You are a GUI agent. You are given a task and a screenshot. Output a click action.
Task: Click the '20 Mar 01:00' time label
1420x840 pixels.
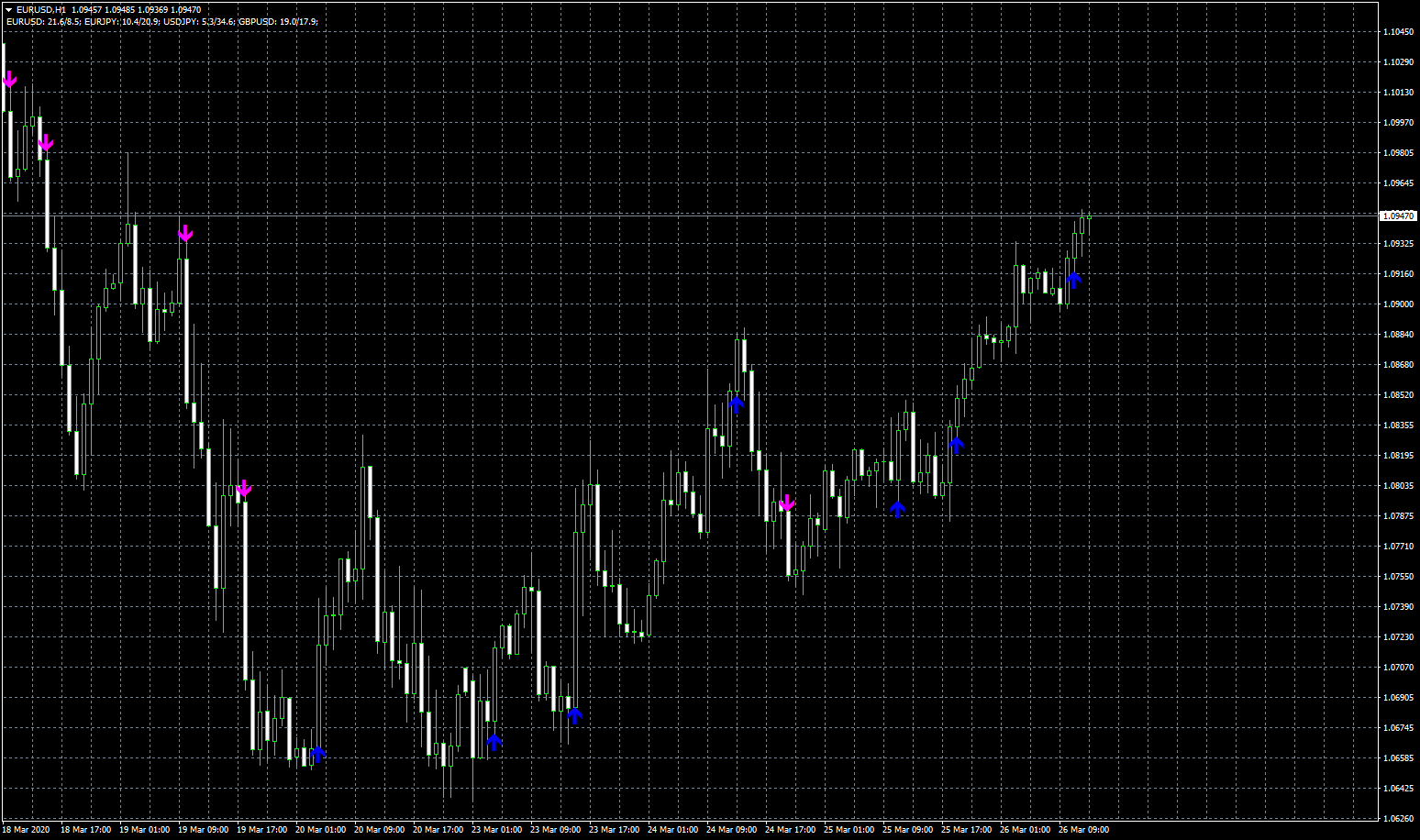[x=320, y=830]
